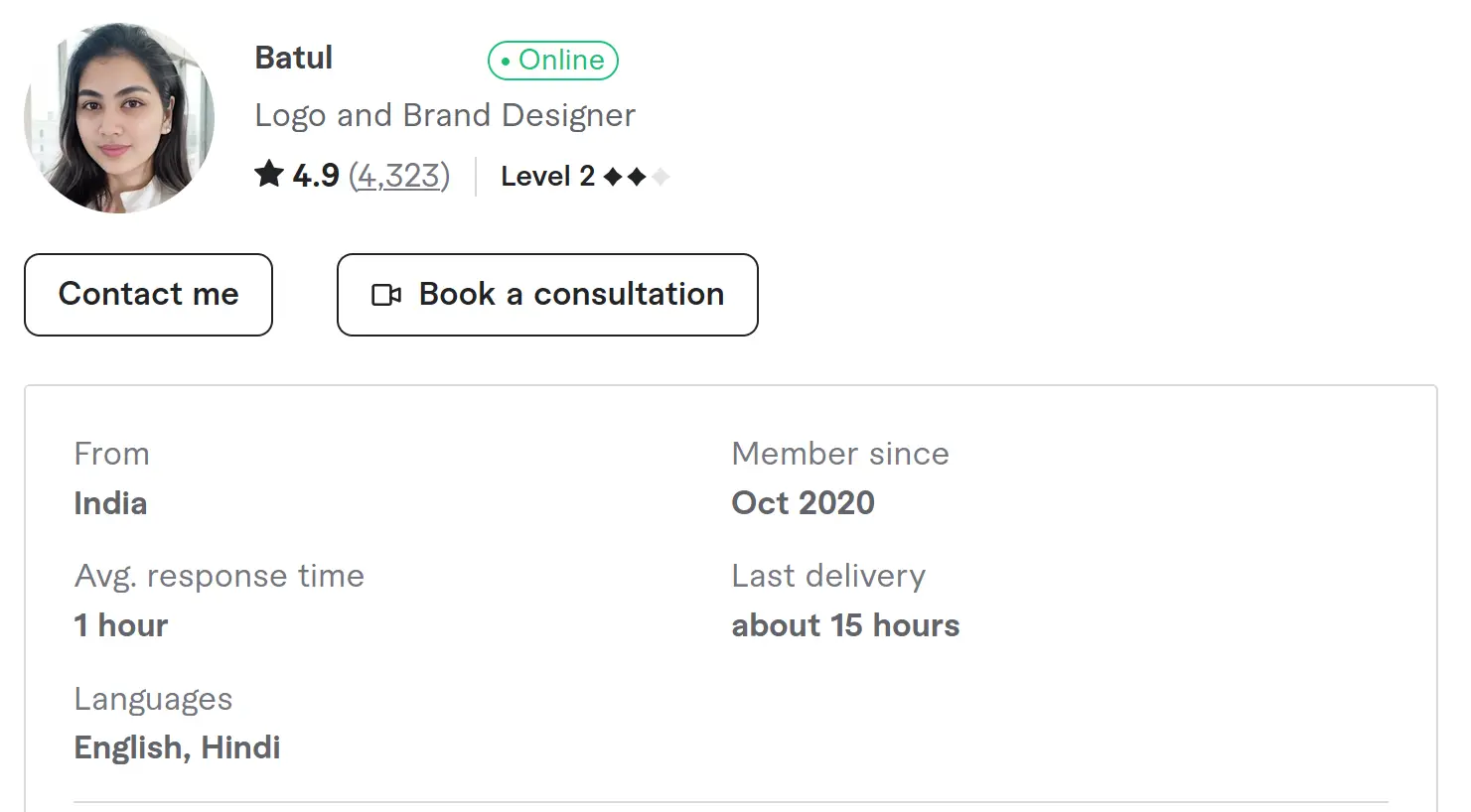Click the video camera consultation icon
Screen dimensions: 1471x812
(386, 295)
